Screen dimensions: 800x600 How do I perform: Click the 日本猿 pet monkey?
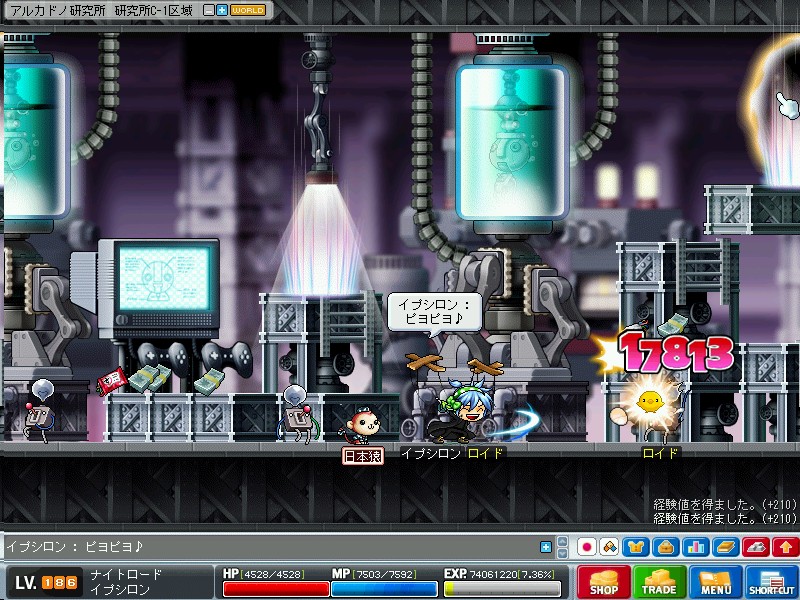pyautogui.click(x=361, y=426)
